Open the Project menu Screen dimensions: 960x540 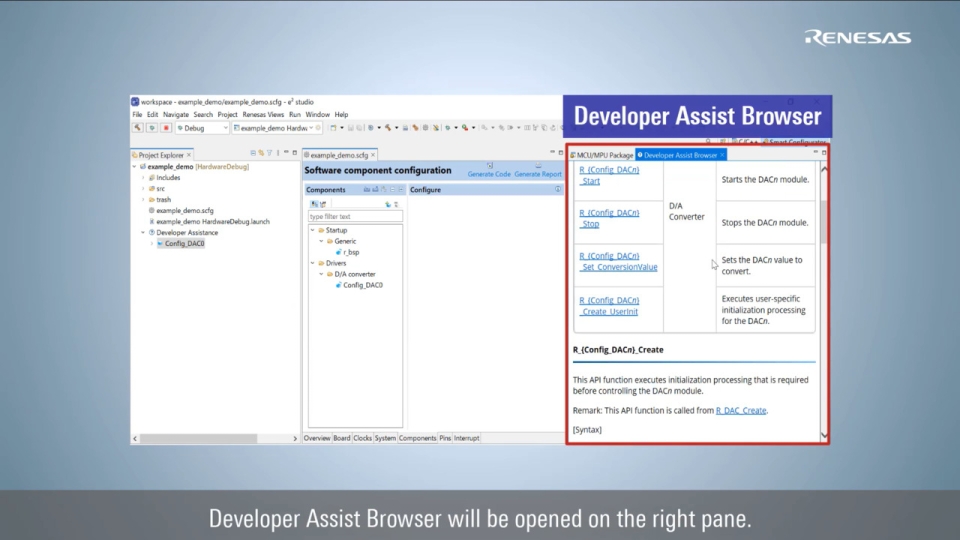[227, 114]
